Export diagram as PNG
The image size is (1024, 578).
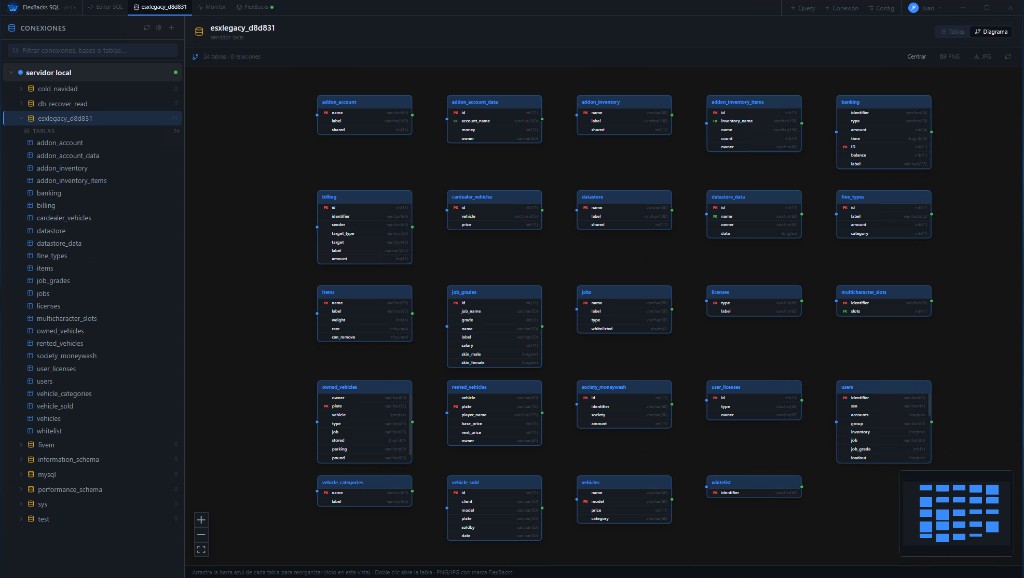pyautogui.click(x=950, y=57)
